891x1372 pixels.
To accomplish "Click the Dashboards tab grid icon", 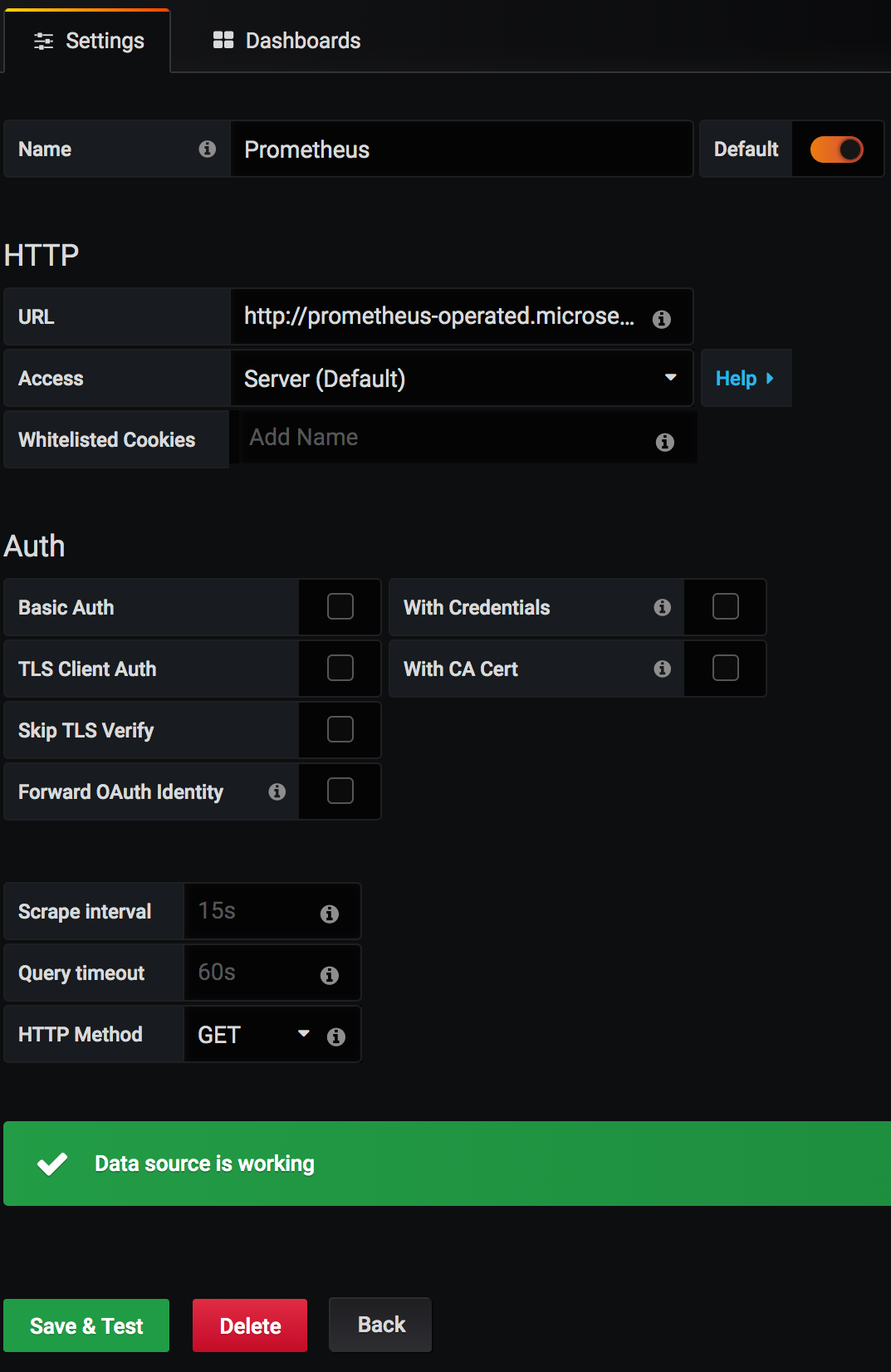I will pos(223,40).
